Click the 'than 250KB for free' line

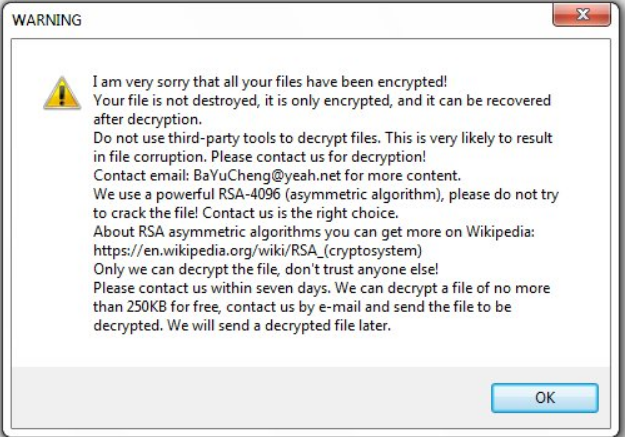303,307
